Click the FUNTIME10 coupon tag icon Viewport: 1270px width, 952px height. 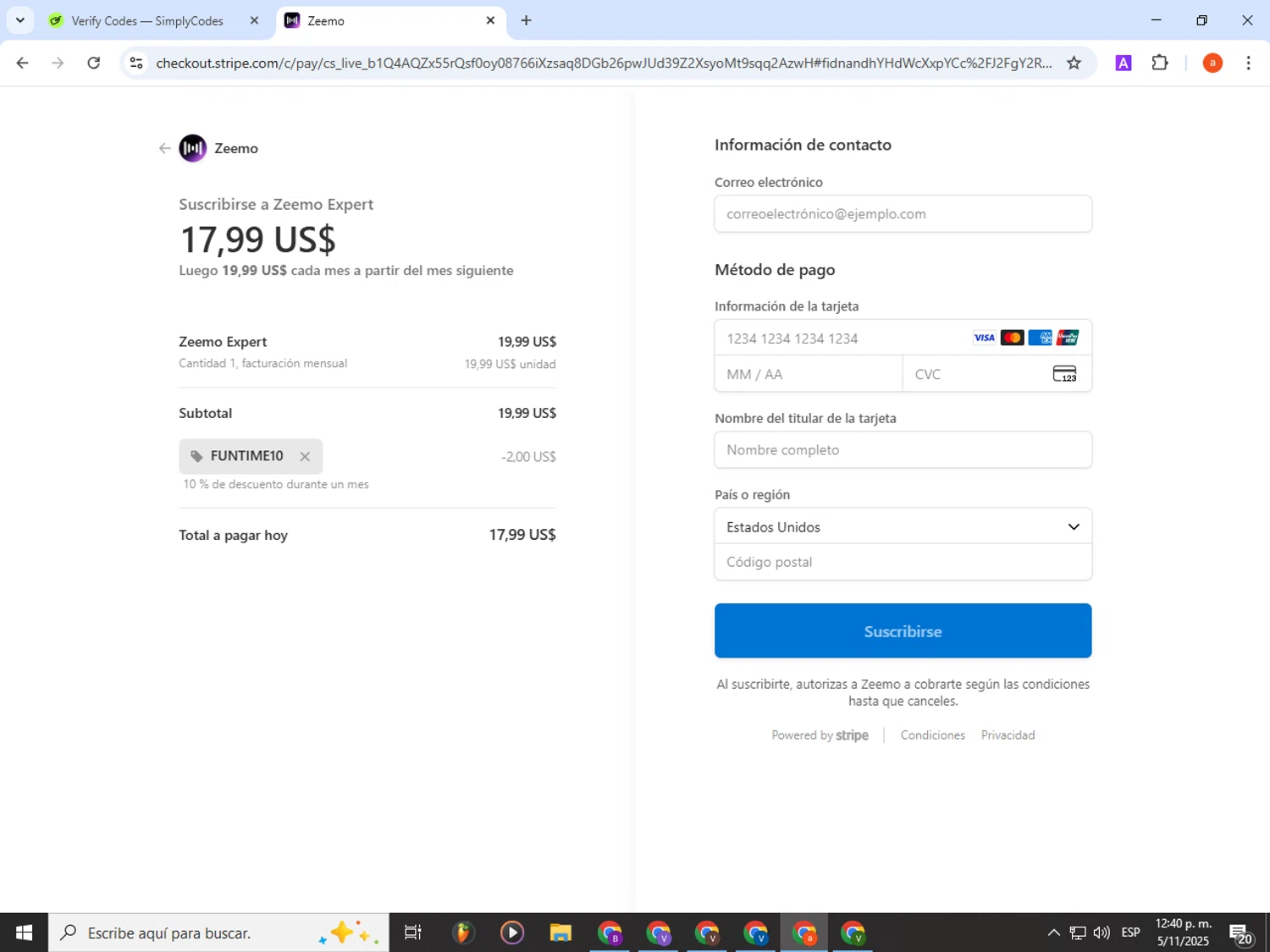point(196,456)
